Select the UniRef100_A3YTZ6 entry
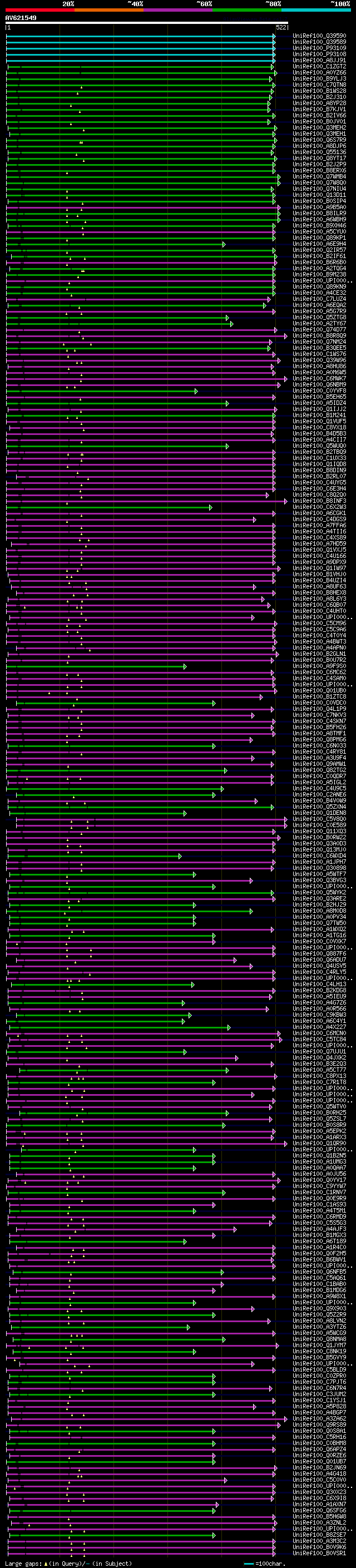The height and width of the screenshot is (1568, 356). (319, 1327)
